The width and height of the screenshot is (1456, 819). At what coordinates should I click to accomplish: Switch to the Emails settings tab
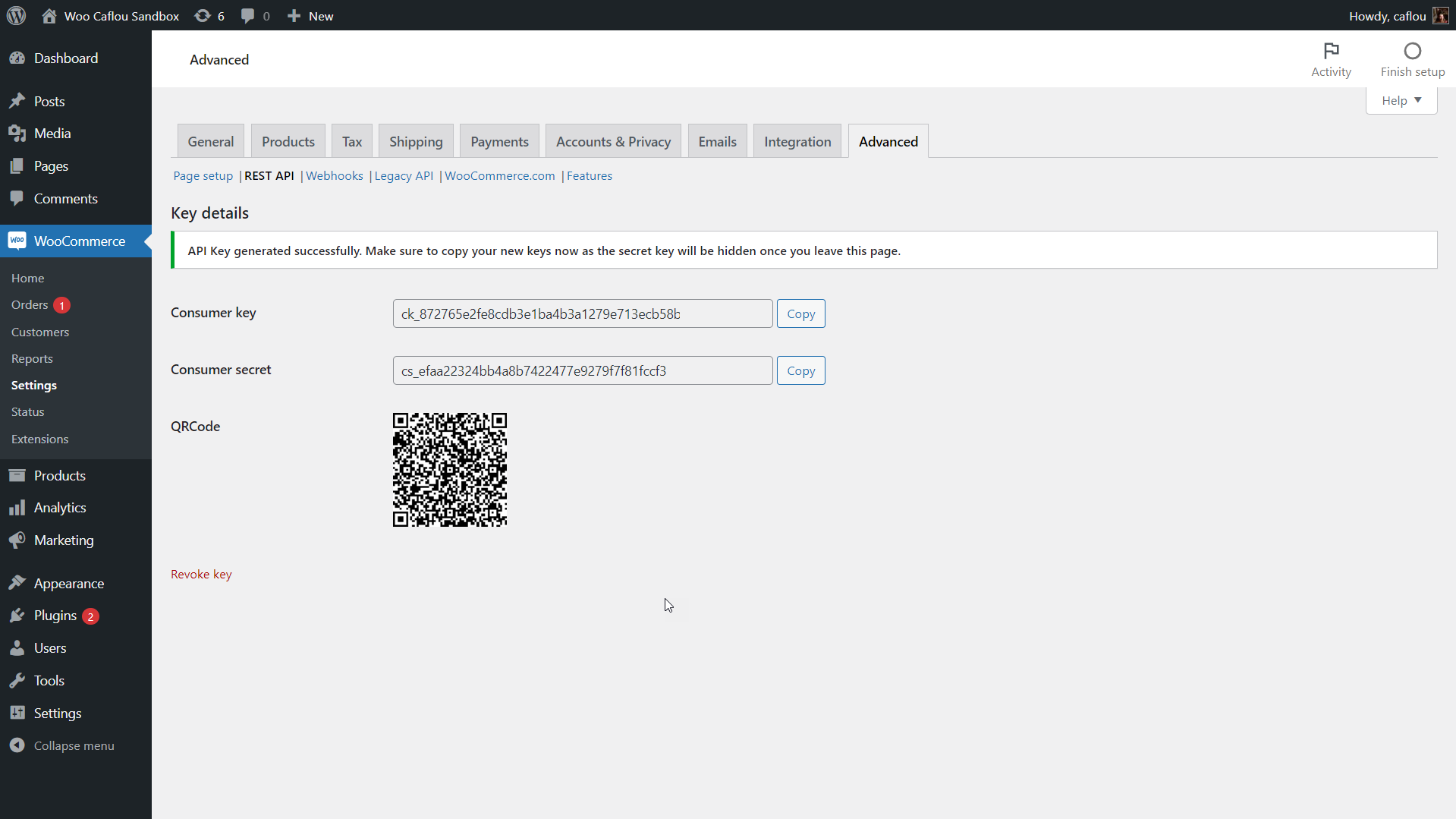716,140
